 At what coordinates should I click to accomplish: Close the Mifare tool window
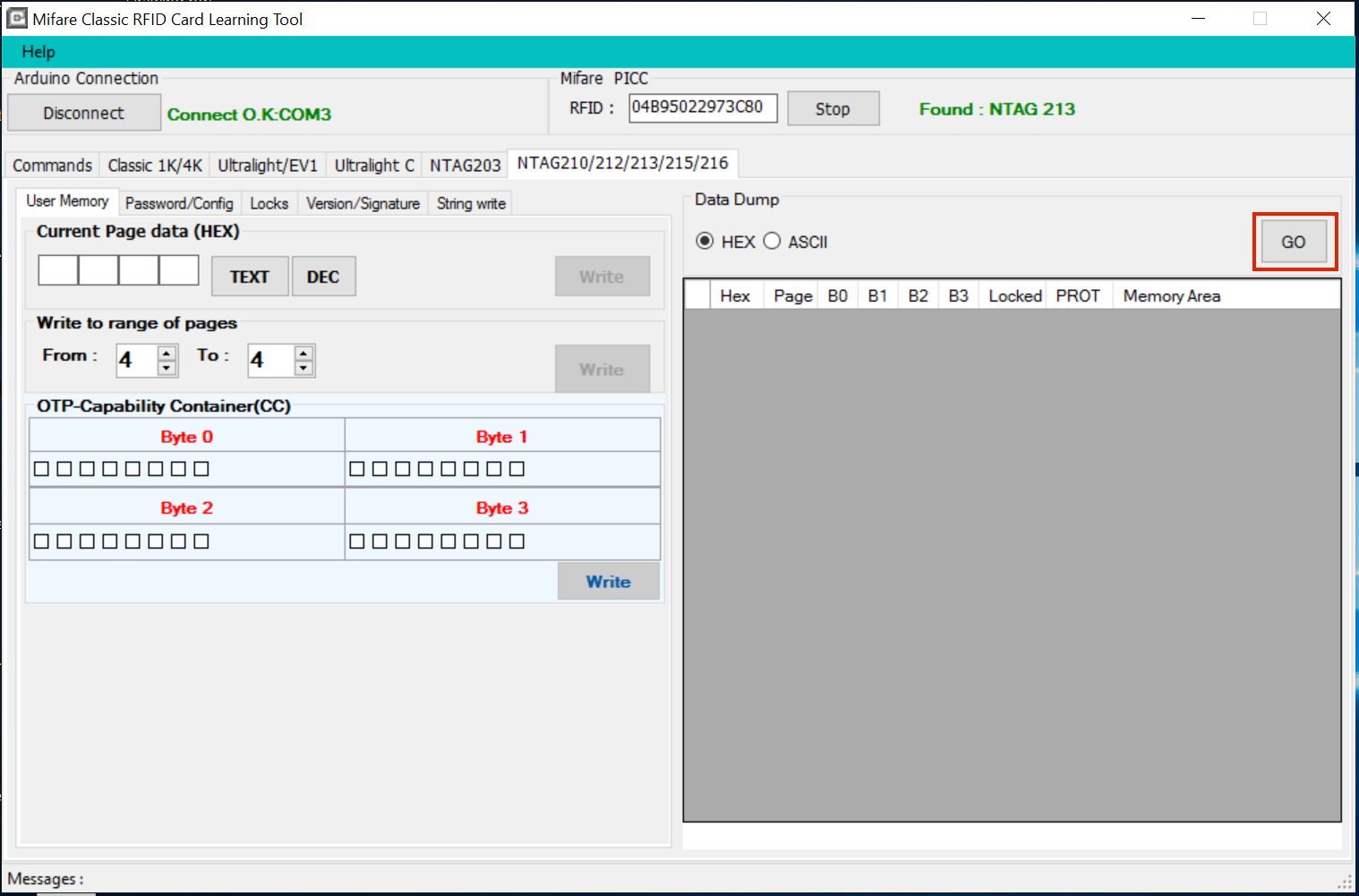tap(1323, 18)
